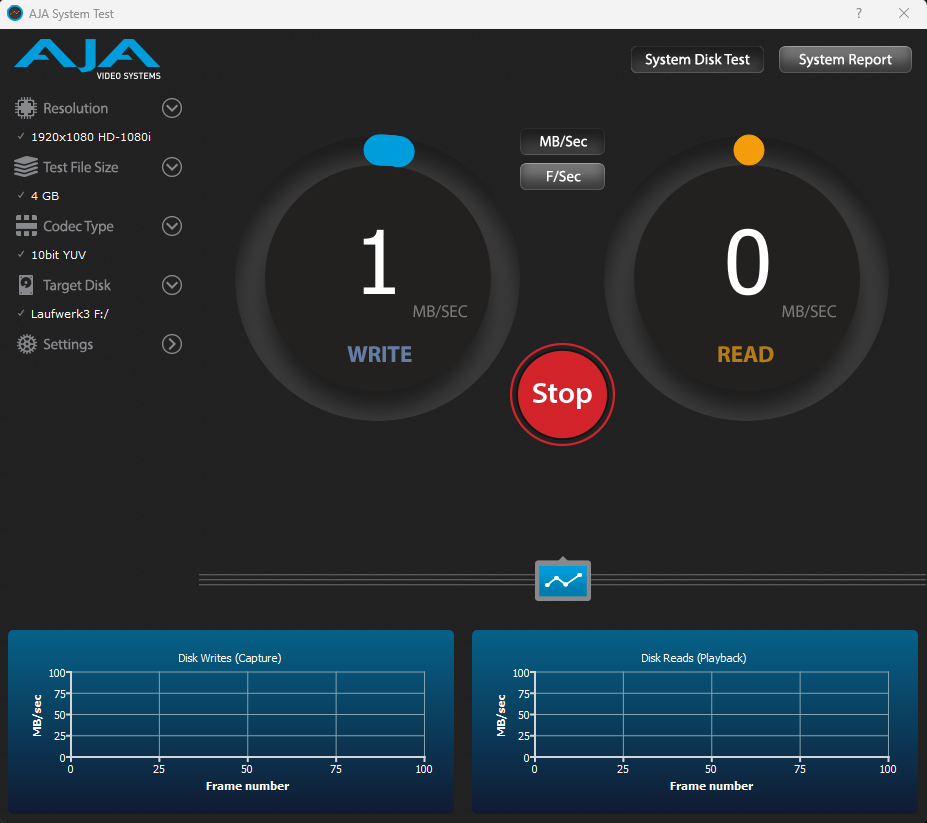927x823 pixels.
Task: Click the Target Disk drive icon
Action: [x=26, y=285]
